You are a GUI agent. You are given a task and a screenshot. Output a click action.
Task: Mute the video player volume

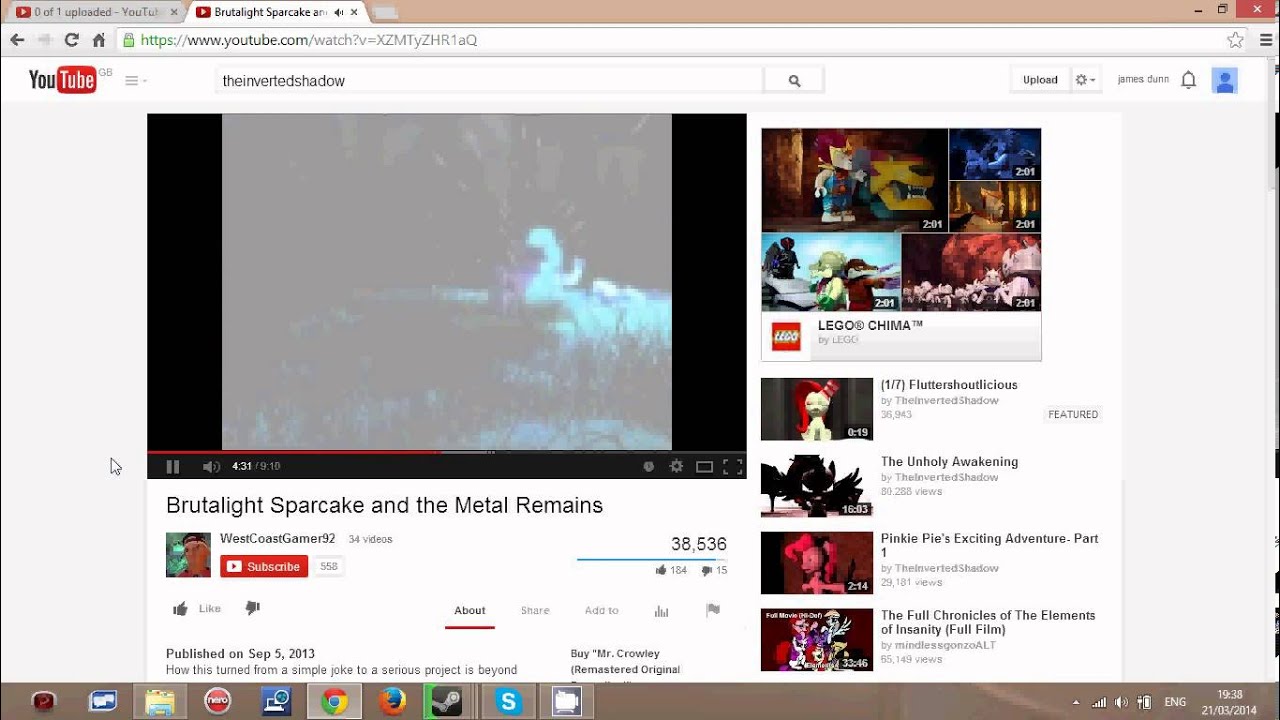coord(211,466)
